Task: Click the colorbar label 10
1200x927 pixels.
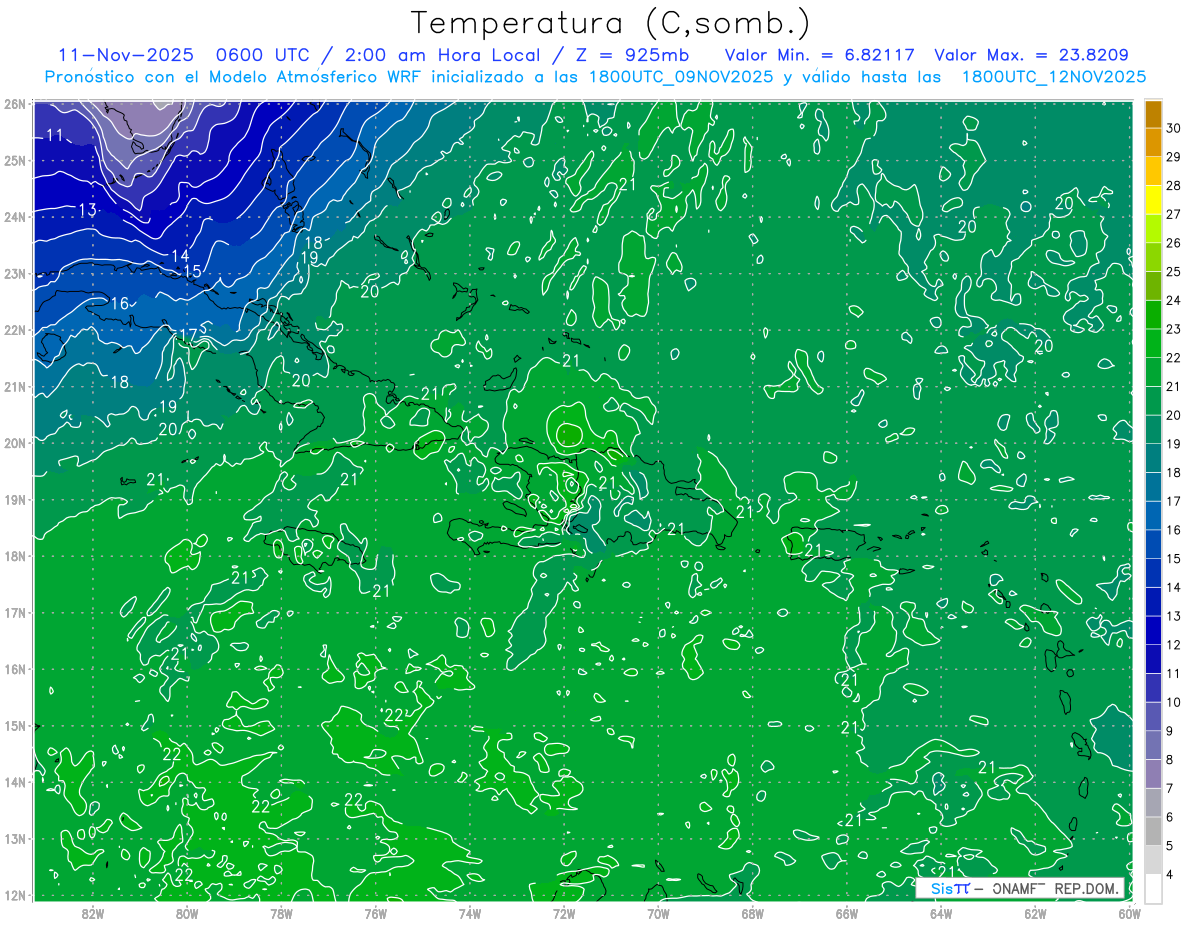Action: [x=1174, y=702]
